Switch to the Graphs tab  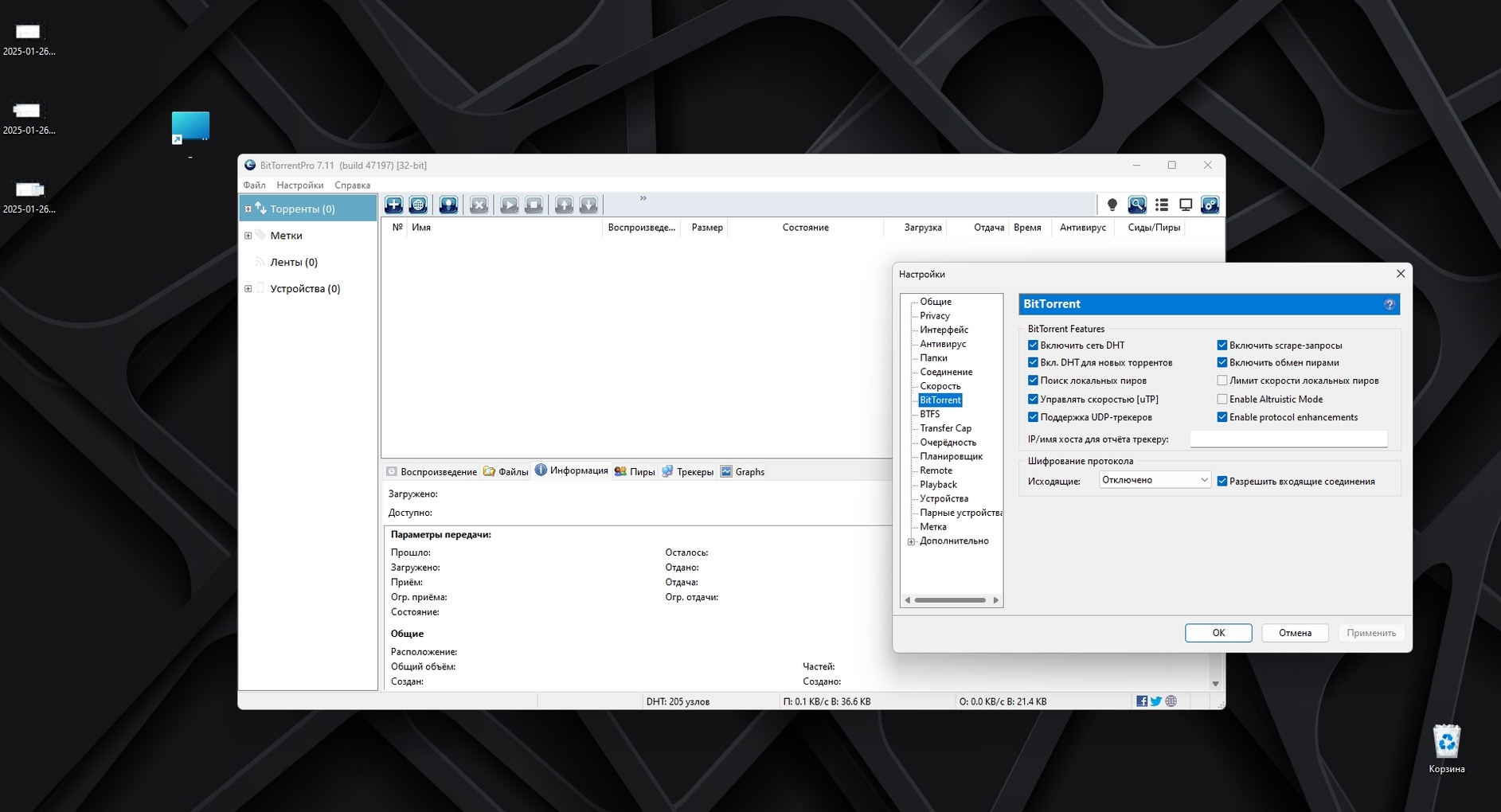[743, 472]
